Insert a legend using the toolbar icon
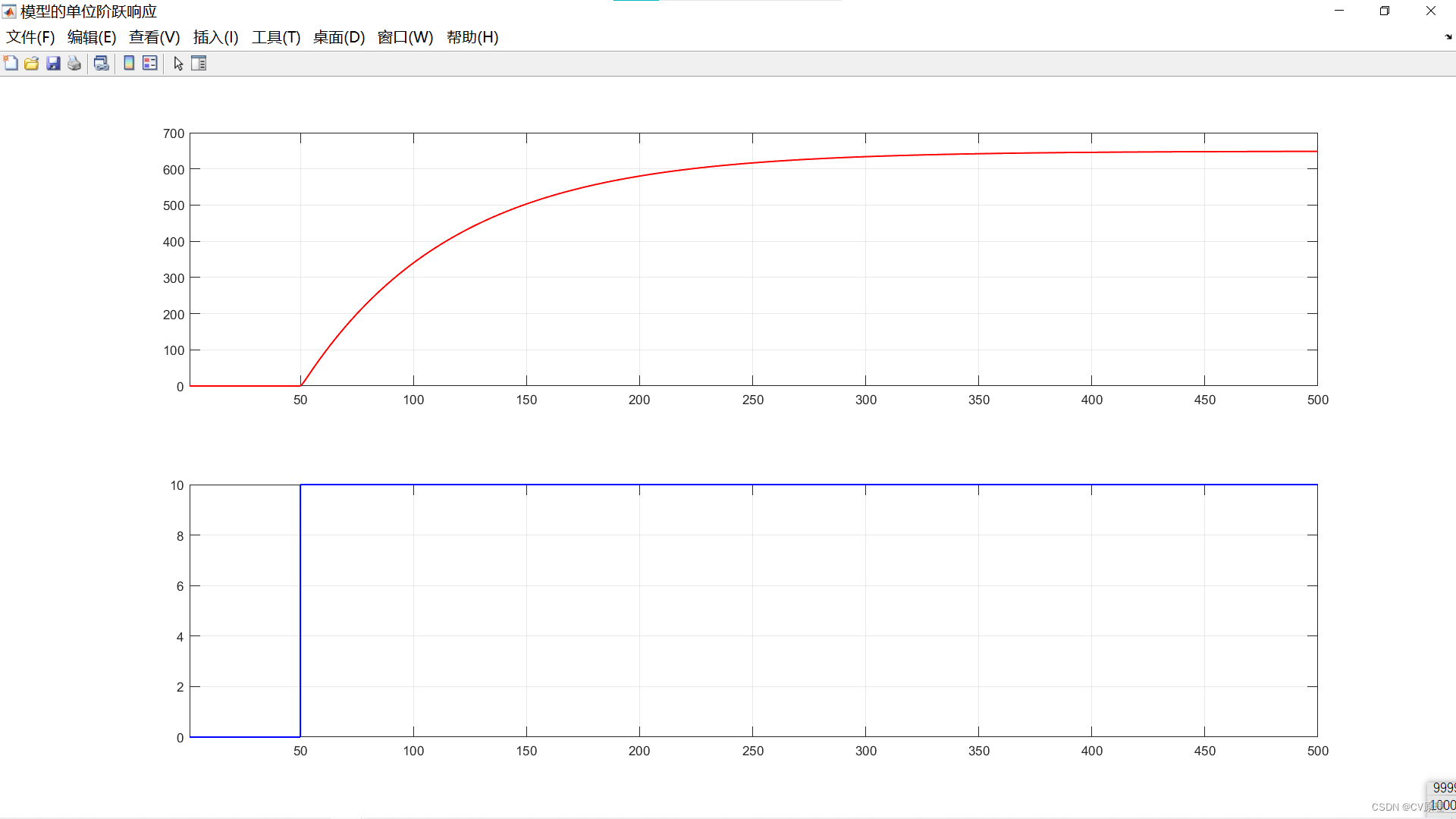The image size is (1456, 819). coord(150,64)
